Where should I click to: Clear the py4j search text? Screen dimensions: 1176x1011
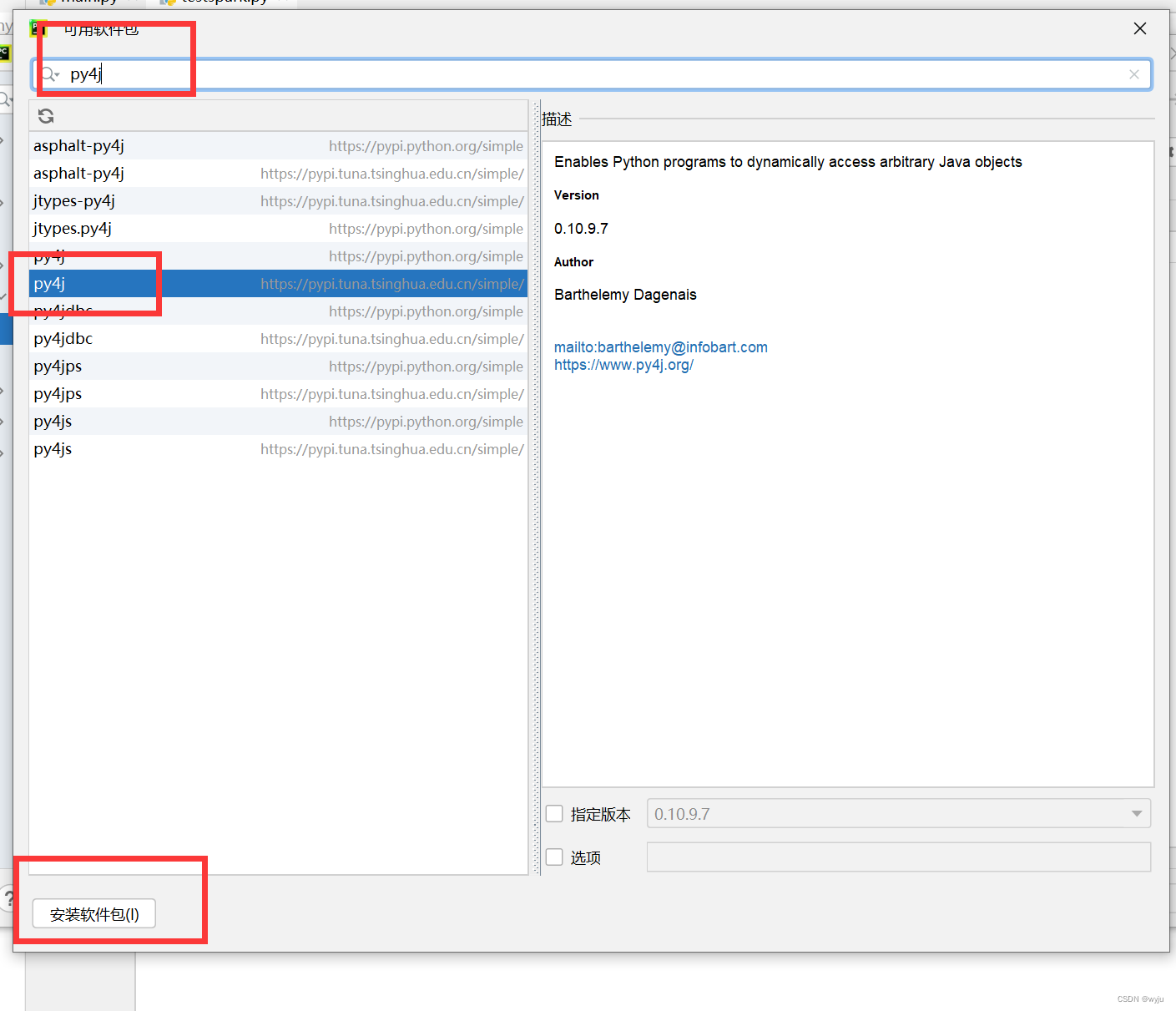point(1133,74)
